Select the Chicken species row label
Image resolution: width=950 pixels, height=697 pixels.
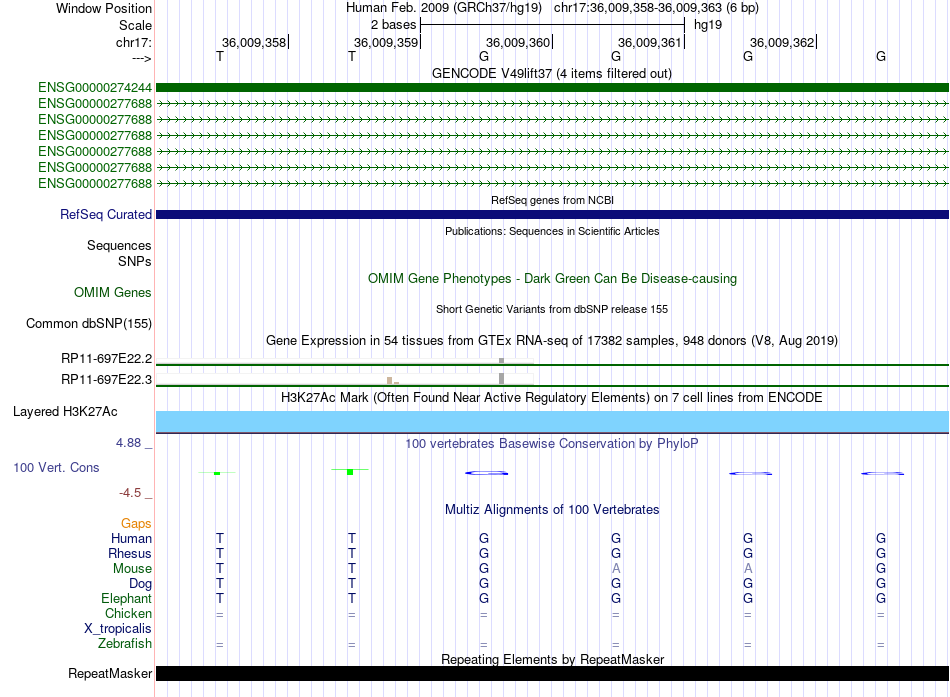(x=128, y=613)
